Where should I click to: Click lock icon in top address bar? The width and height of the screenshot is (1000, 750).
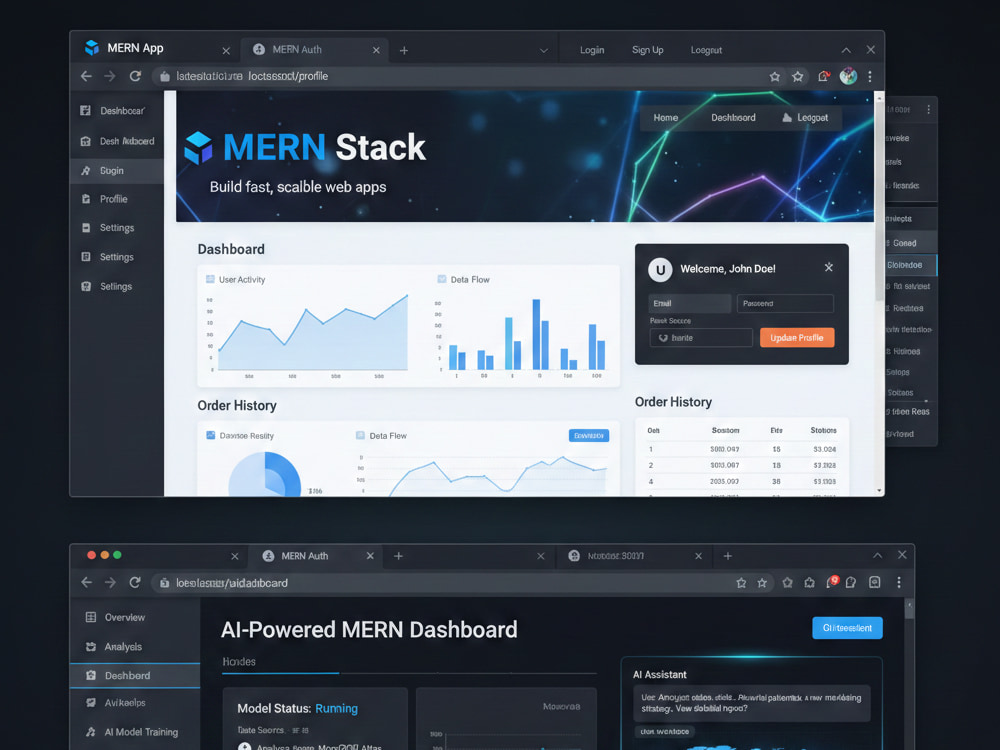click(165, 76)
